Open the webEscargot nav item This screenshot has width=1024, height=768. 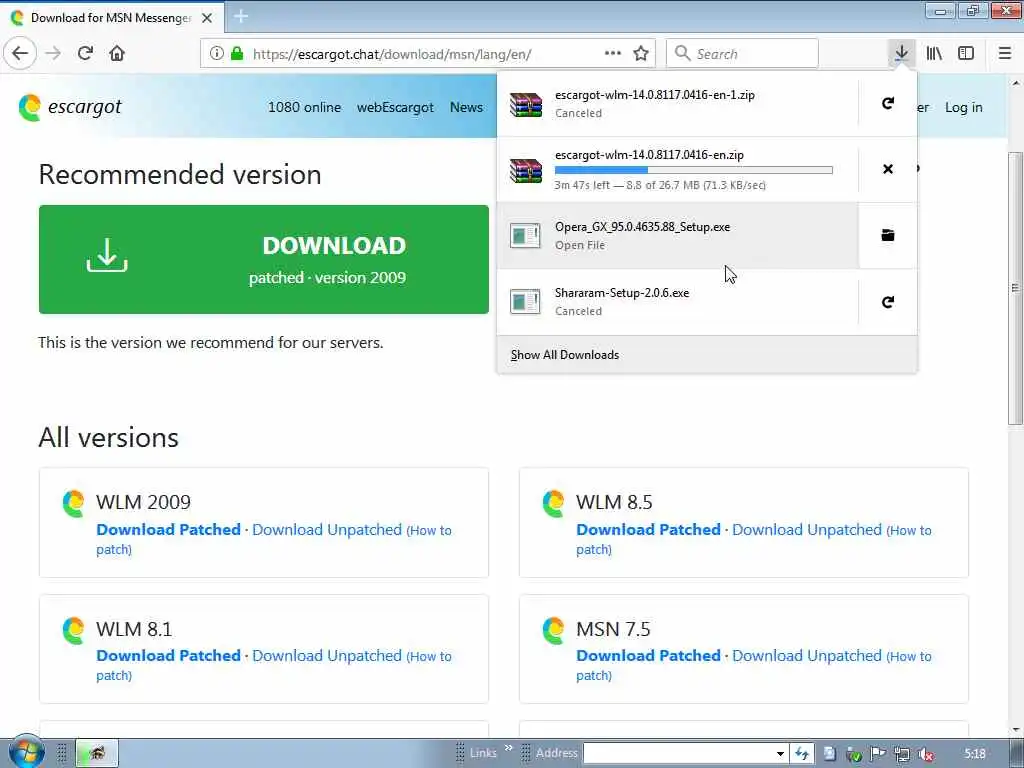tap(395, 107)
